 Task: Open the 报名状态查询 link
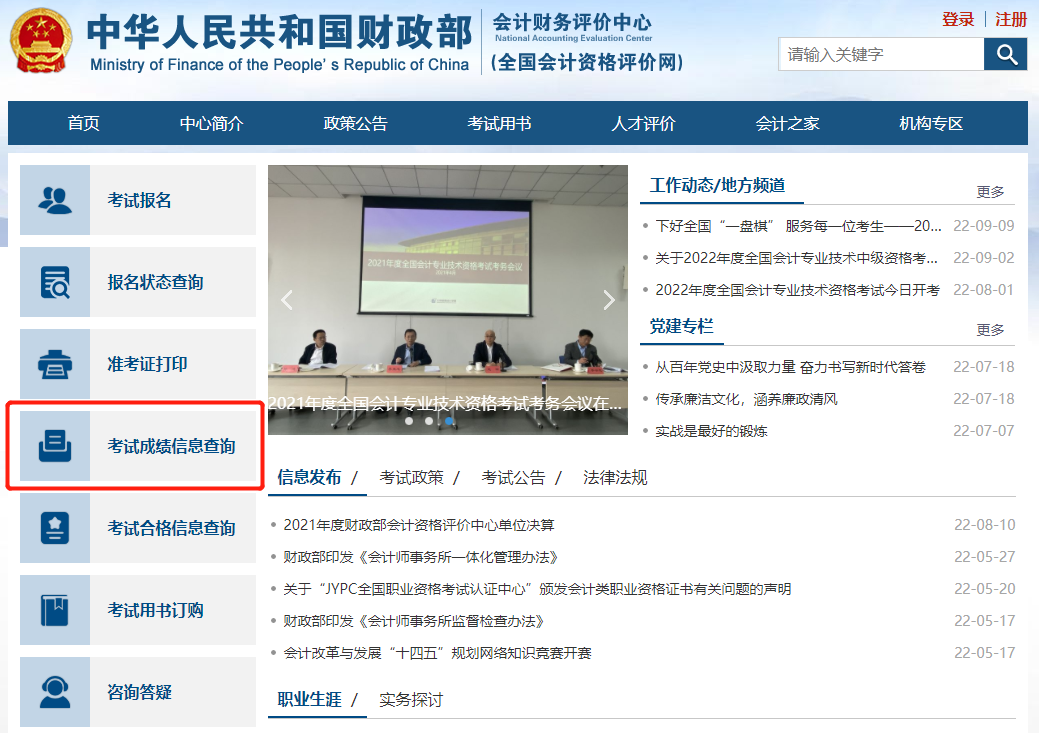click(x=155, y=282)
